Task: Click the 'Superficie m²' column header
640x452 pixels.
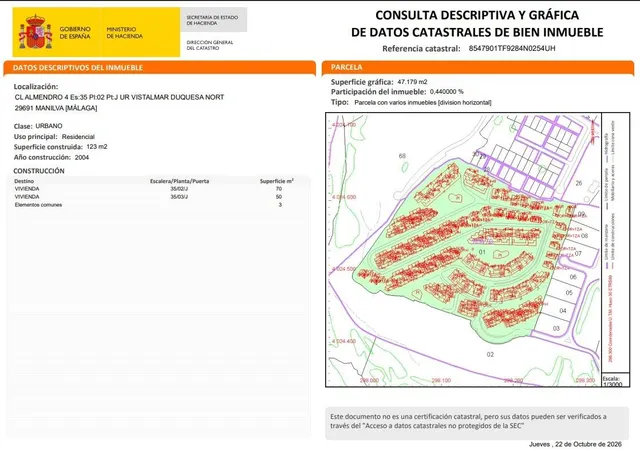Action: pyautogui.click(x=277, y=181)
